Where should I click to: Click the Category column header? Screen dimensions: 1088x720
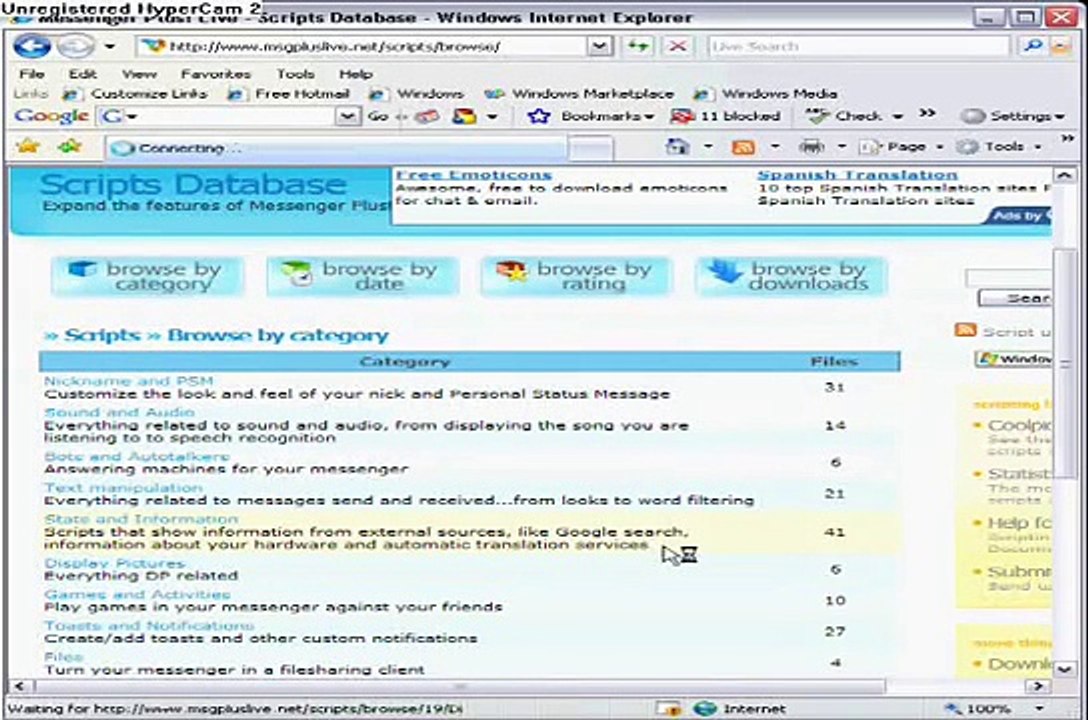click(405, 361)
